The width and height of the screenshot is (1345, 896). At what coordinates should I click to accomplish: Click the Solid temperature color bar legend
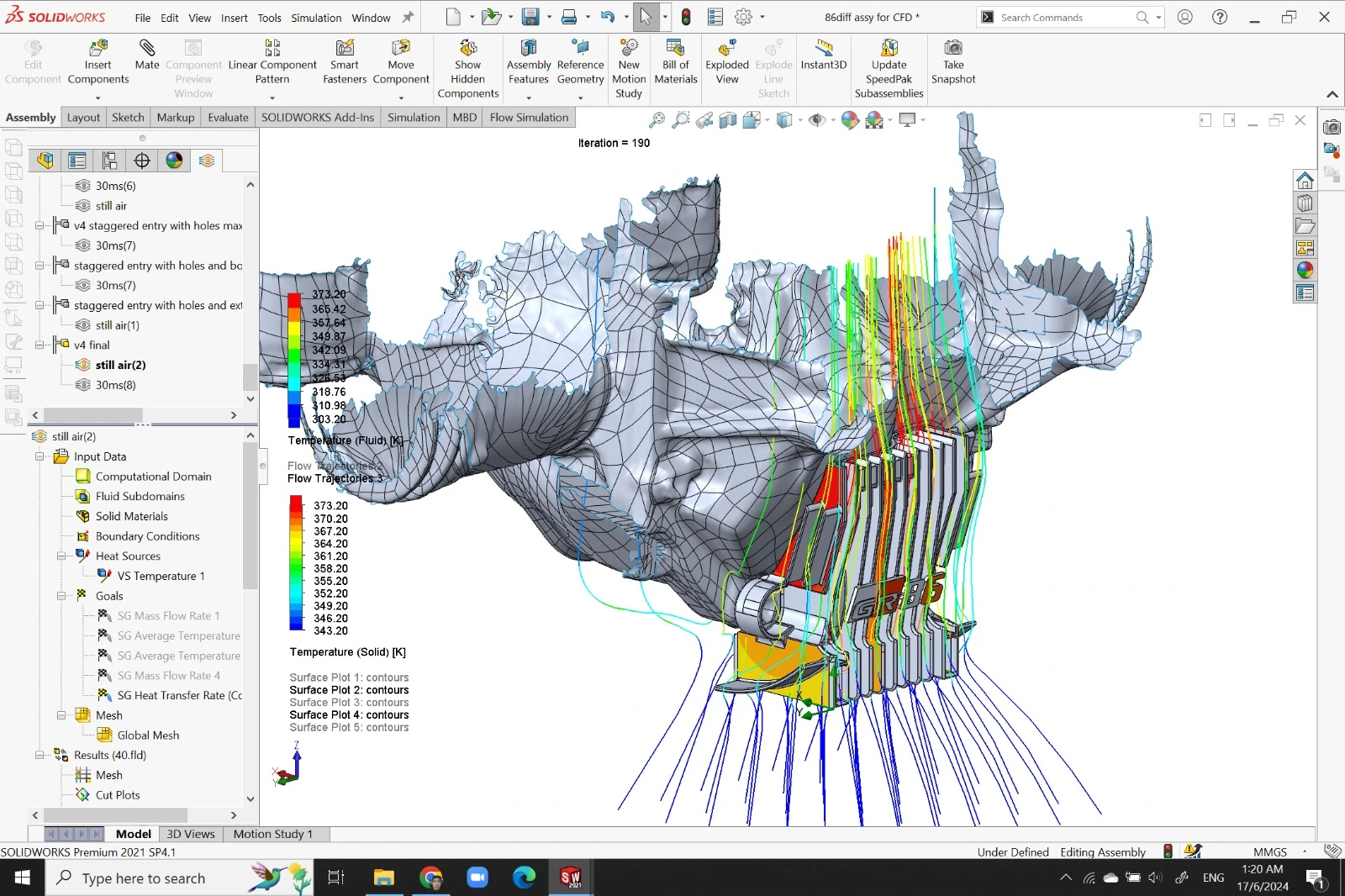pos(296,562)
